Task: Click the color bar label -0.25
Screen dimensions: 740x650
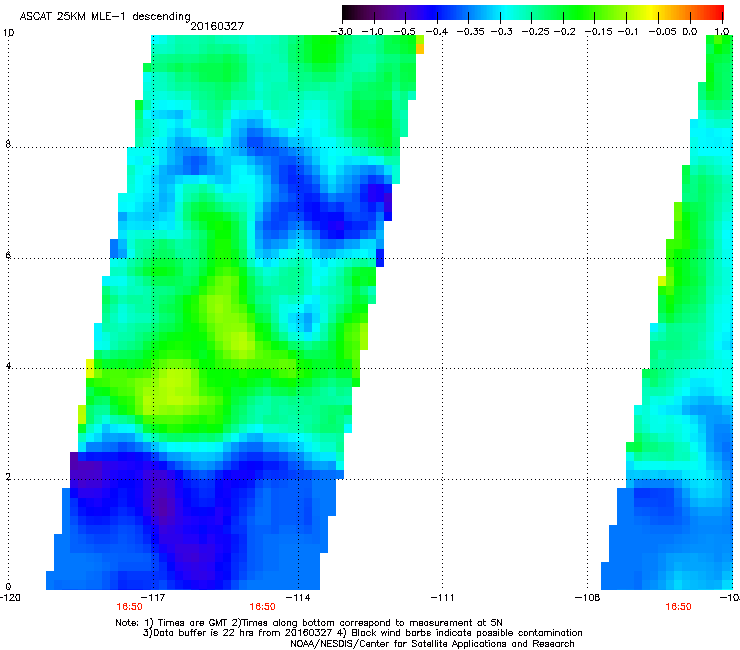Action: (535, 32)
